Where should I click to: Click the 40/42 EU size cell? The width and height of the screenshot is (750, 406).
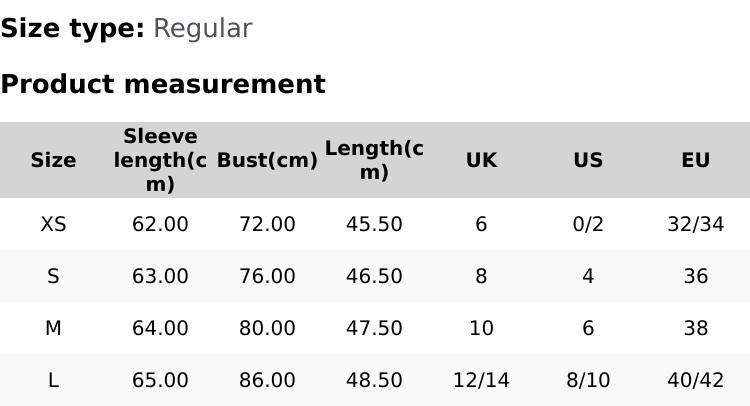coord(695,380)
